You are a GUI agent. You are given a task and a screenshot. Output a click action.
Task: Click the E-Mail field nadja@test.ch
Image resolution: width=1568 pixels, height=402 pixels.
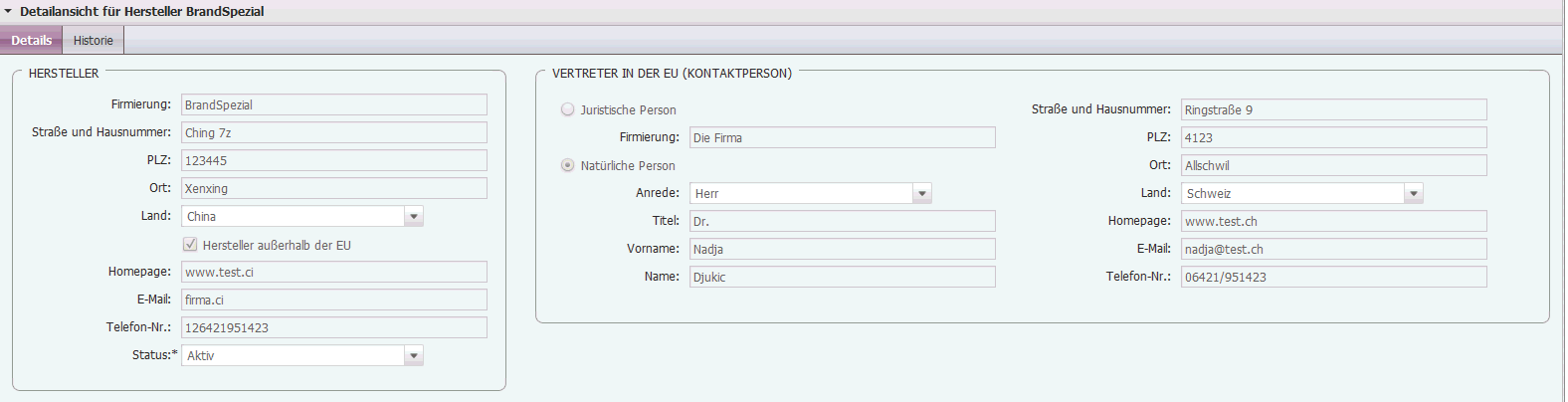coord(1333,249)
